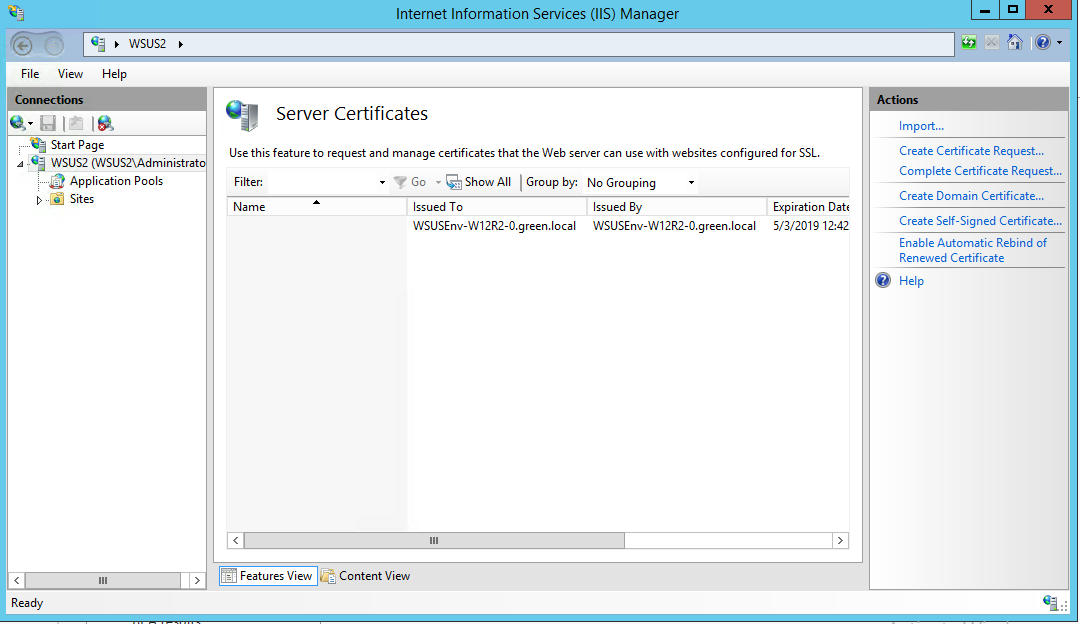Screen dimensions: 1080x624
Task: Click the Forward navigation arrow button
Action: tap(54, 45)
